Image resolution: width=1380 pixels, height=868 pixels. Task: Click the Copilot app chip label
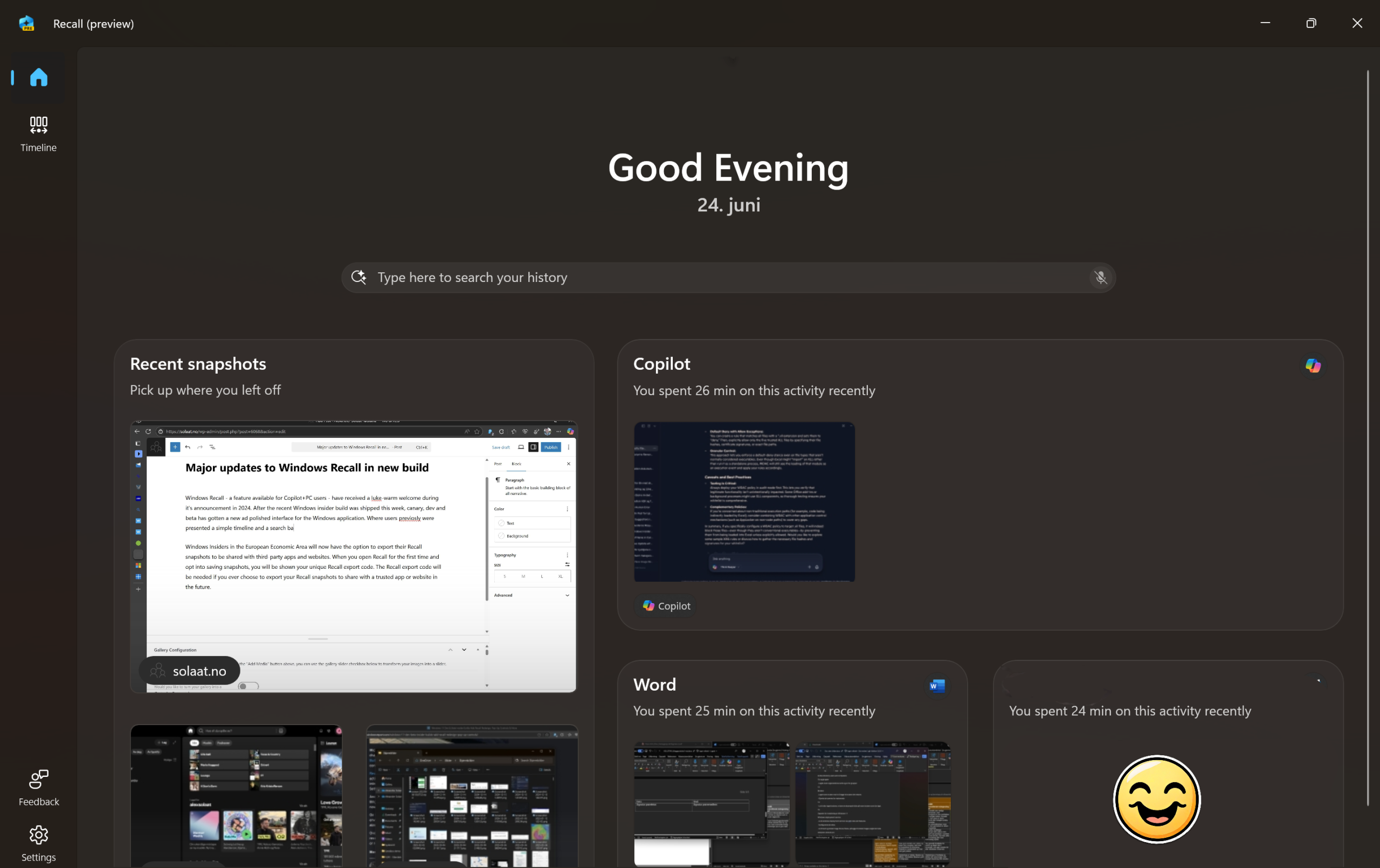666,606
